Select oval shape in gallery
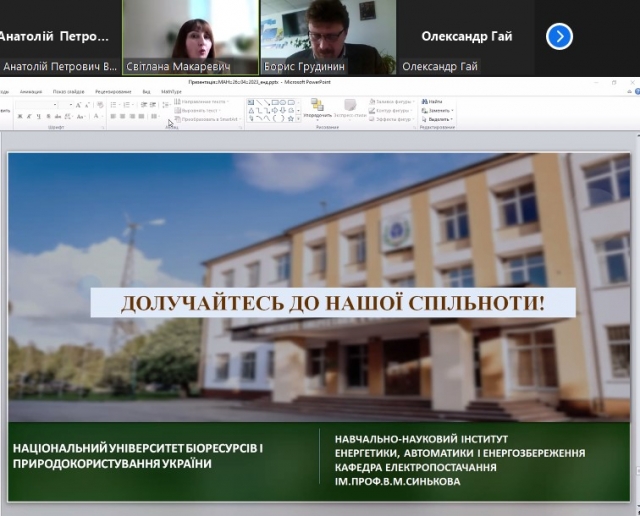Viewport: 640px width, 516px height. (282, 102)
